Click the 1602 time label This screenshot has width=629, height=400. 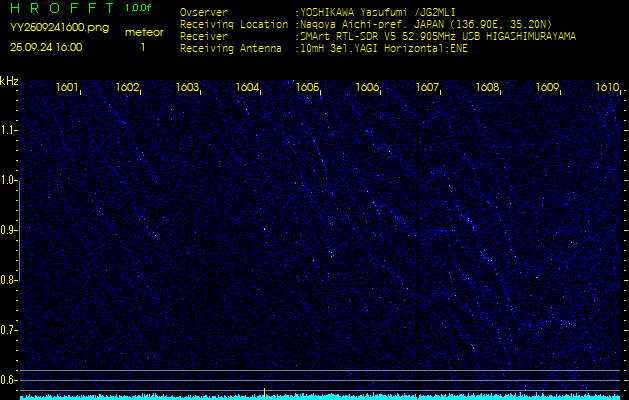[x=127, y=87]
